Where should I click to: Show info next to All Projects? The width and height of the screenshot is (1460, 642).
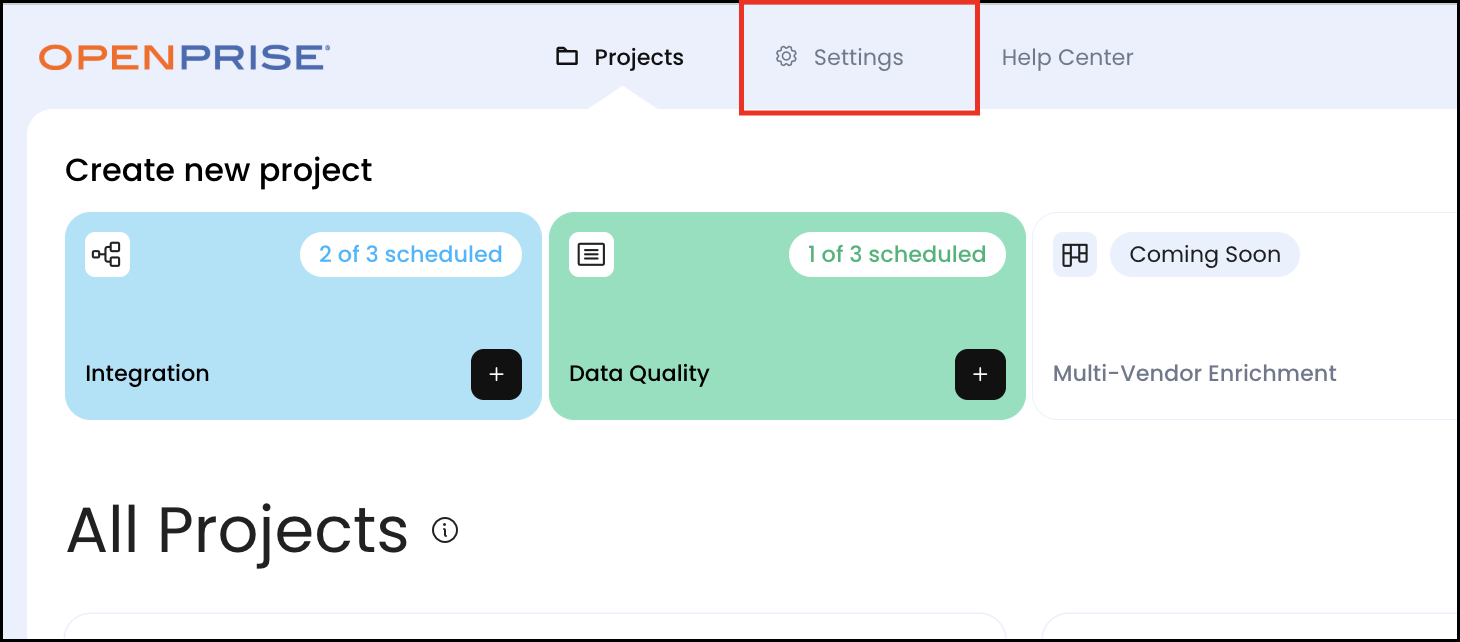[445, 530]
